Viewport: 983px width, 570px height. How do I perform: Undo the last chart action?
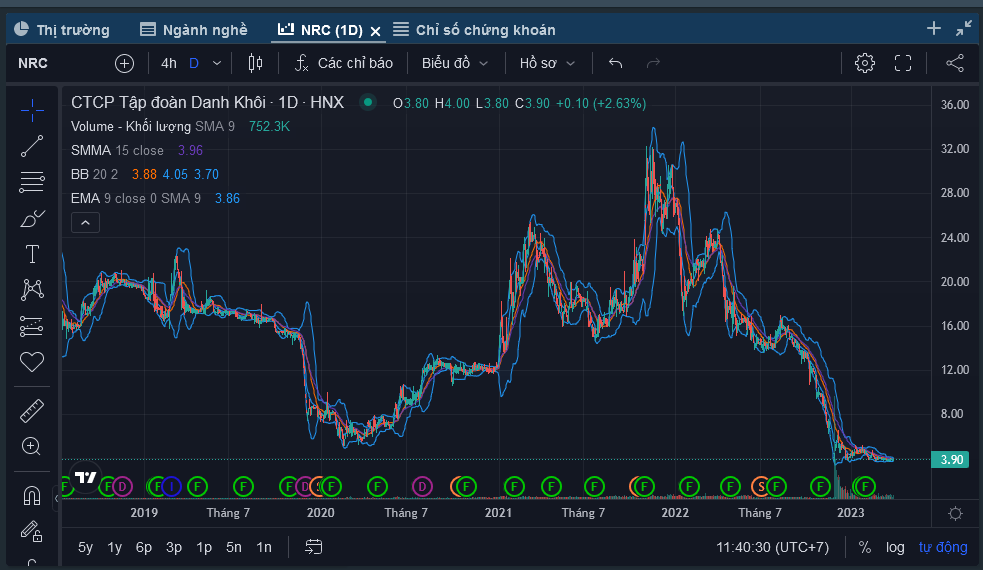click(616, 63)
